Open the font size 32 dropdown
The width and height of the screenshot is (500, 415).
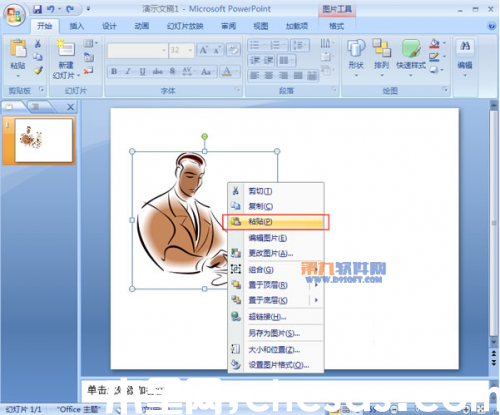click(x=190, y=51)
